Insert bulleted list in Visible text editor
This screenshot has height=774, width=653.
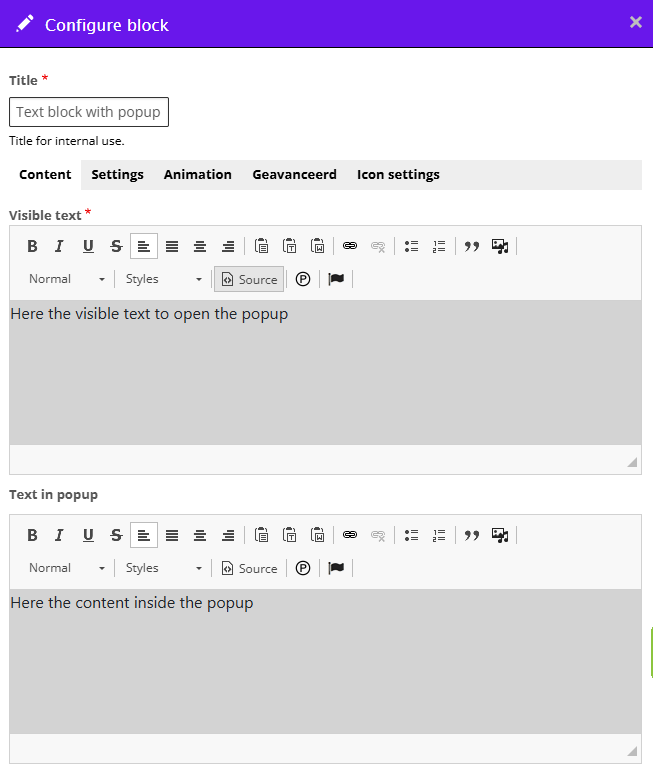(x=411, y=246)
